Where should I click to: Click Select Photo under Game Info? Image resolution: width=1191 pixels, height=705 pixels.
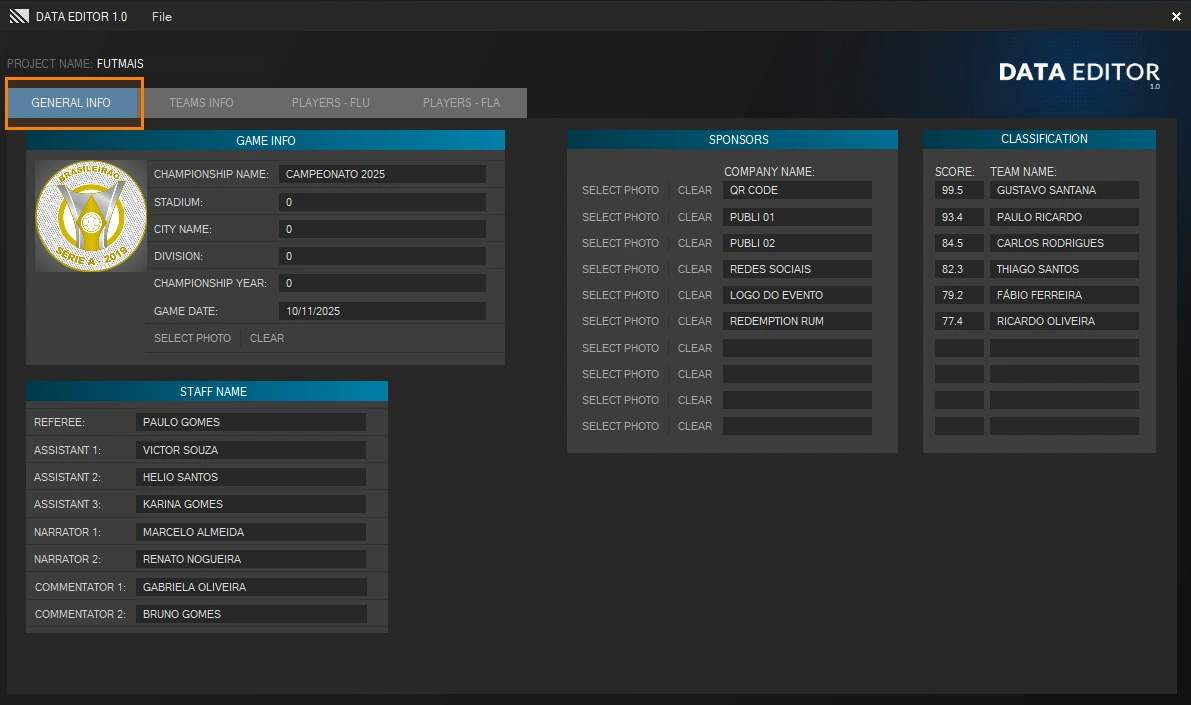pyautogui.click(x=192, y=338)
